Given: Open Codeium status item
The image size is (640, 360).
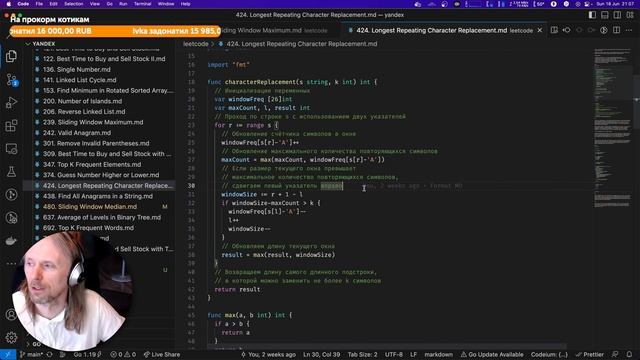Looking at the screenshot, I should [x=549, y=354].
